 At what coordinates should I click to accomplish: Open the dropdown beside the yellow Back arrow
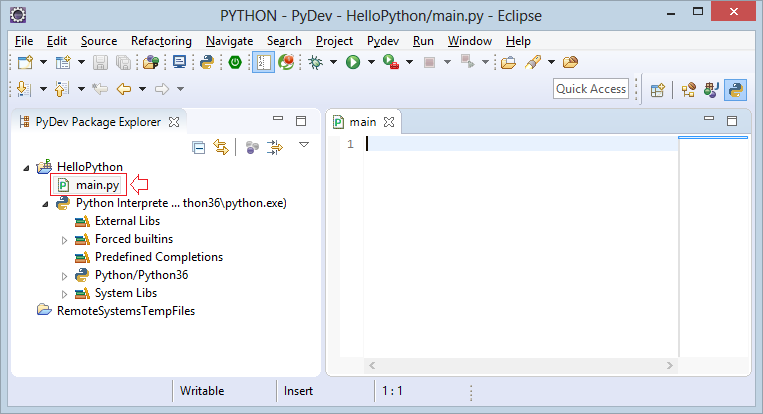(143, 89)
